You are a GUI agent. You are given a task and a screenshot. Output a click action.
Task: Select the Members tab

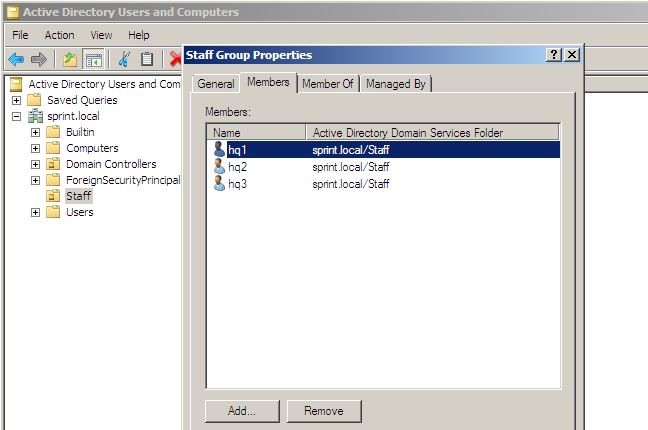(x=268, y=82)
